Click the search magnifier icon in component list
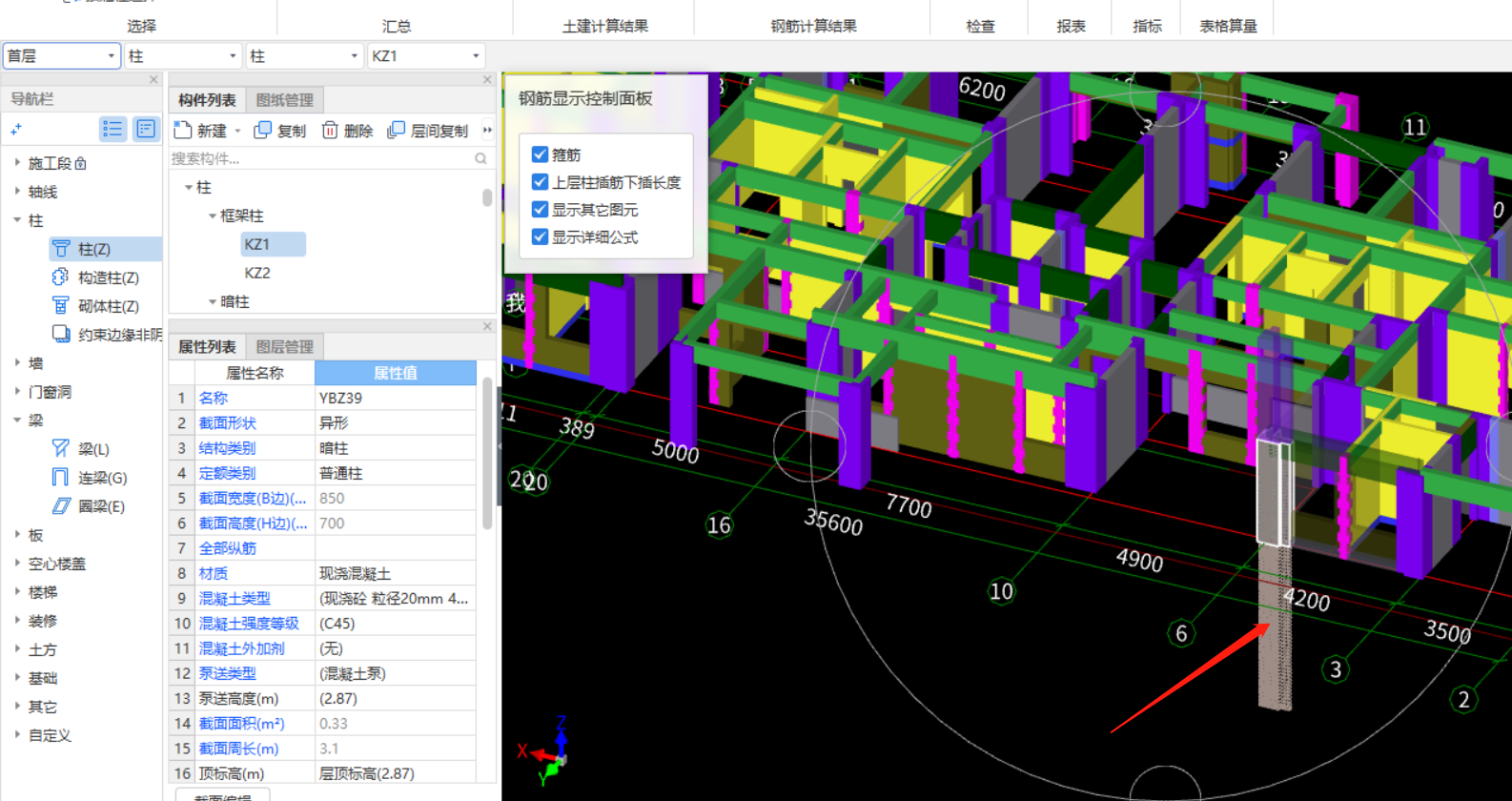 click(481, 158)
